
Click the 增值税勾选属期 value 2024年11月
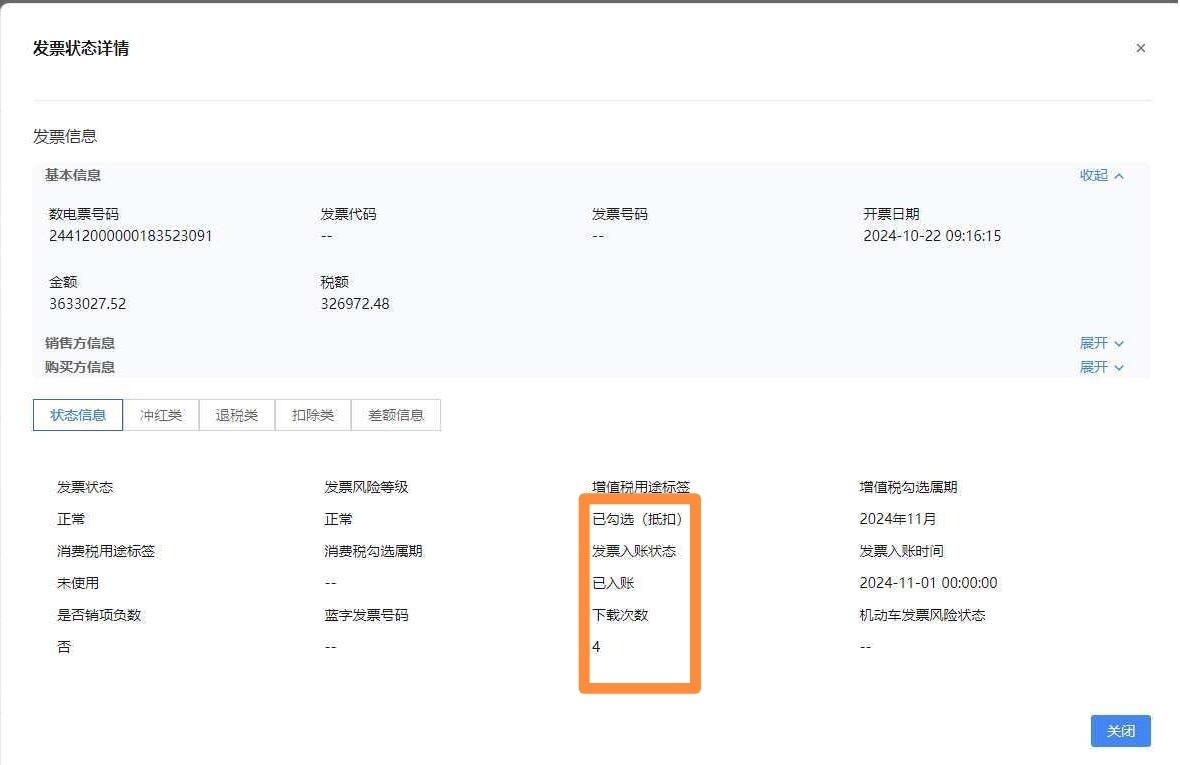pos(897,519)
